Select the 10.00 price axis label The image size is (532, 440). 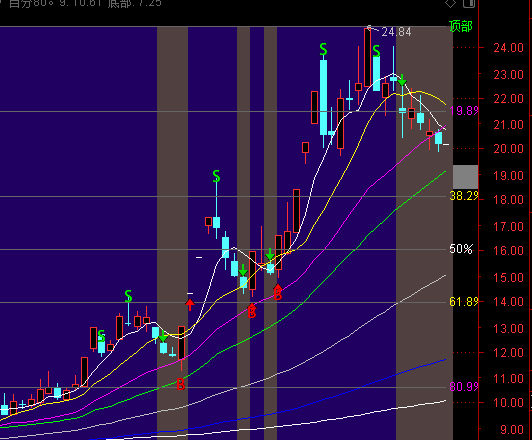tap(508, 403)
